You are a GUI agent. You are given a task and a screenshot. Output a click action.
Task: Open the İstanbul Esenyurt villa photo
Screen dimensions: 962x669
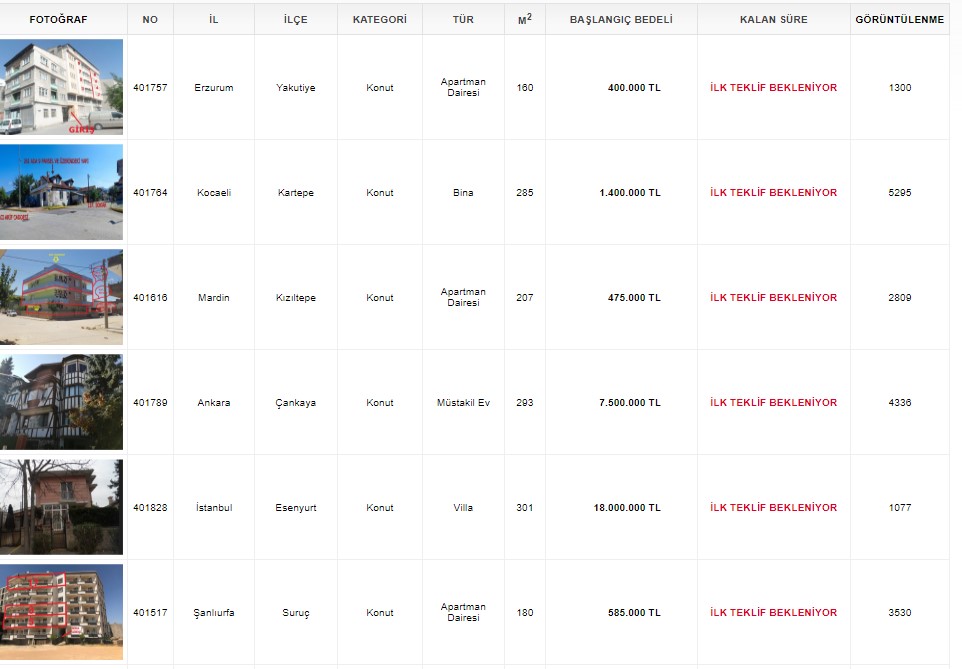pyautogui.click(x=62, y=507)
